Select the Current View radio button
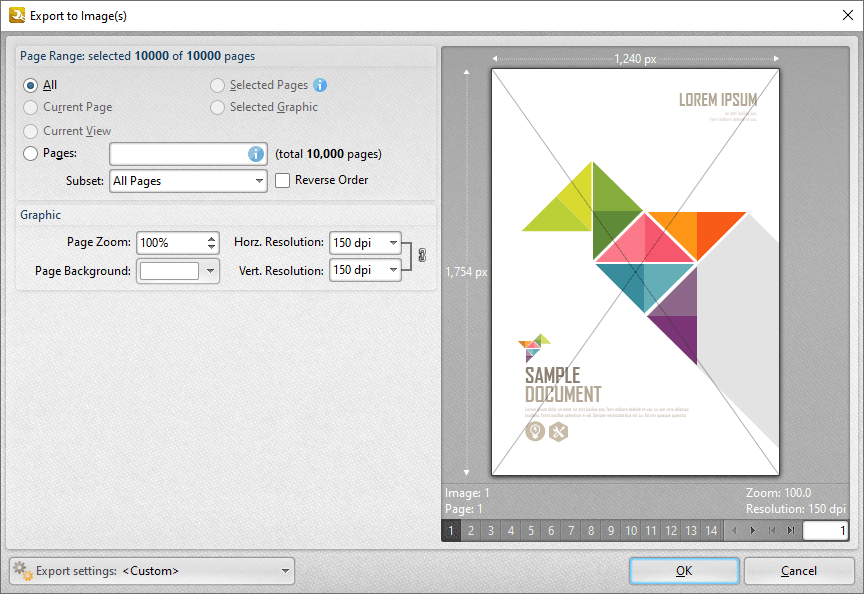Viewport: 864px width, 594px height. (x=31, y=130)
